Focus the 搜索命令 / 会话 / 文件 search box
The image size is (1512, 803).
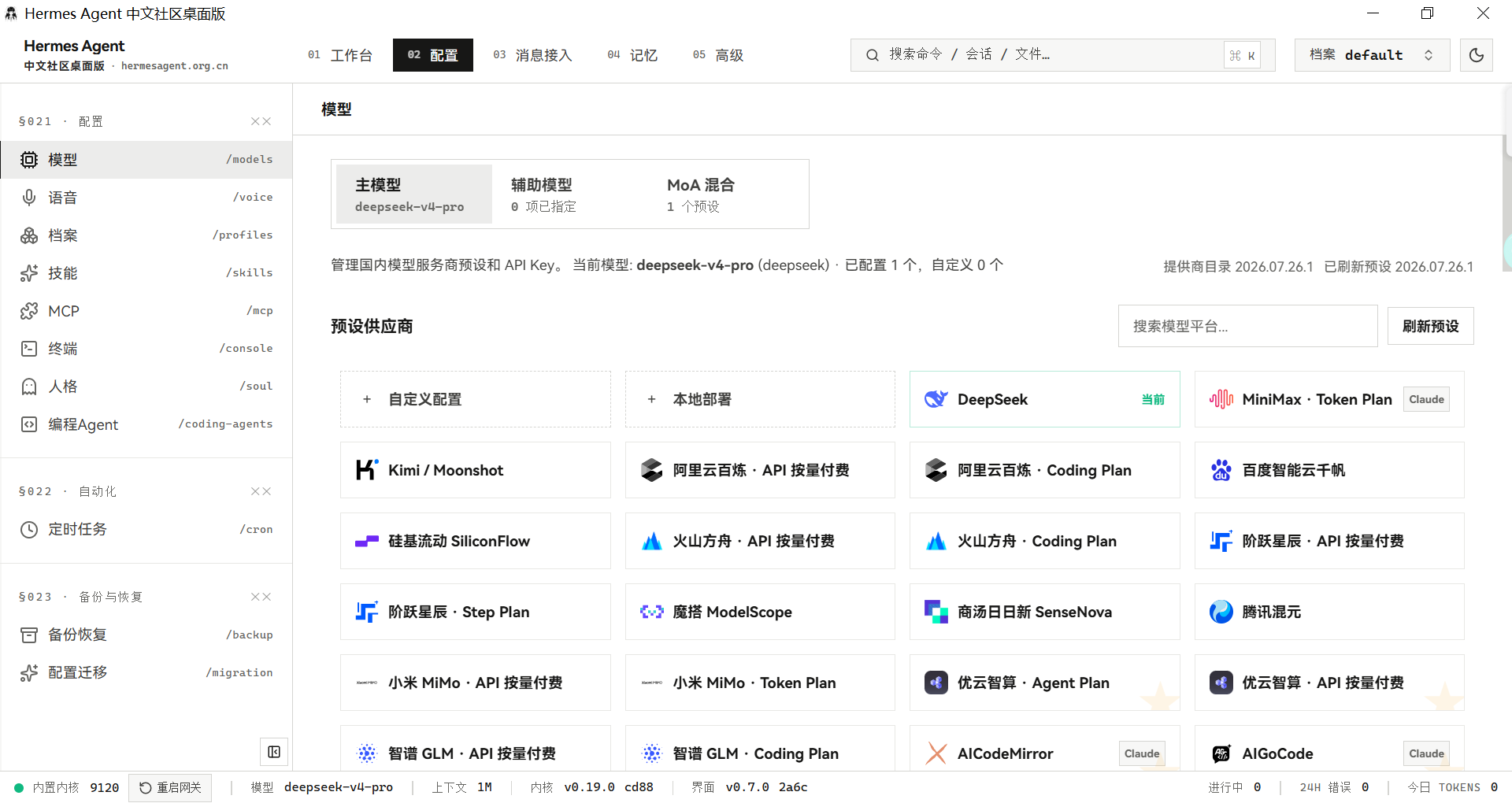point(1063,55)
